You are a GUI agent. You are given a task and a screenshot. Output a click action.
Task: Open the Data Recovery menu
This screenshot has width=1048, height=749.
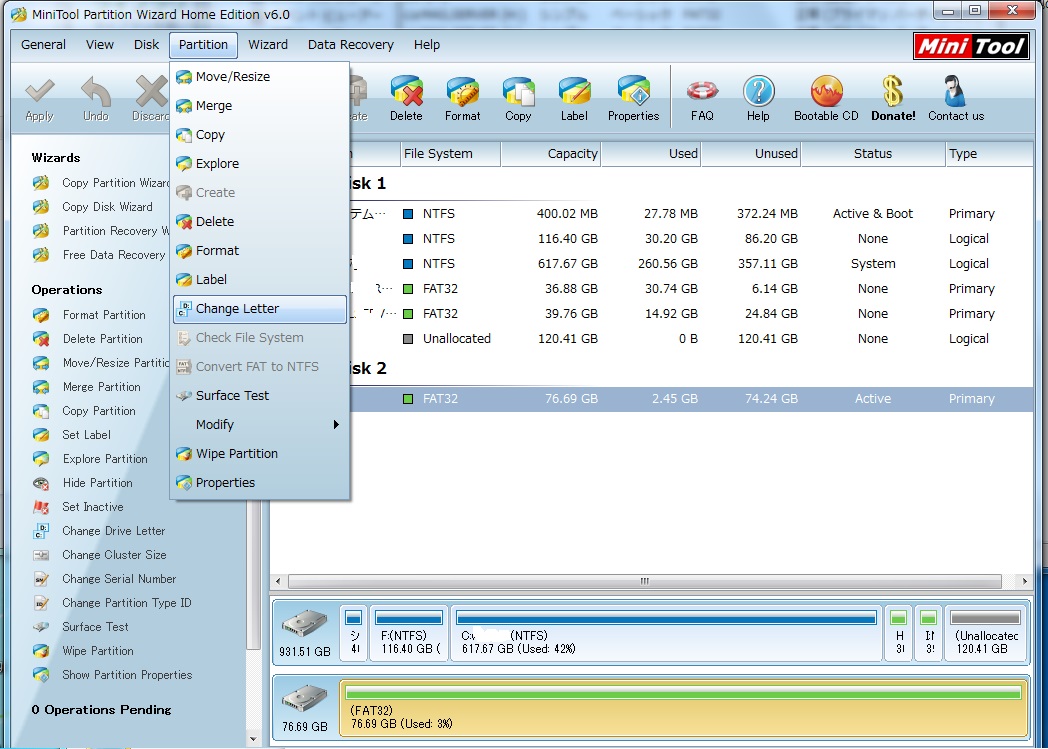click(x=351, y=45)
